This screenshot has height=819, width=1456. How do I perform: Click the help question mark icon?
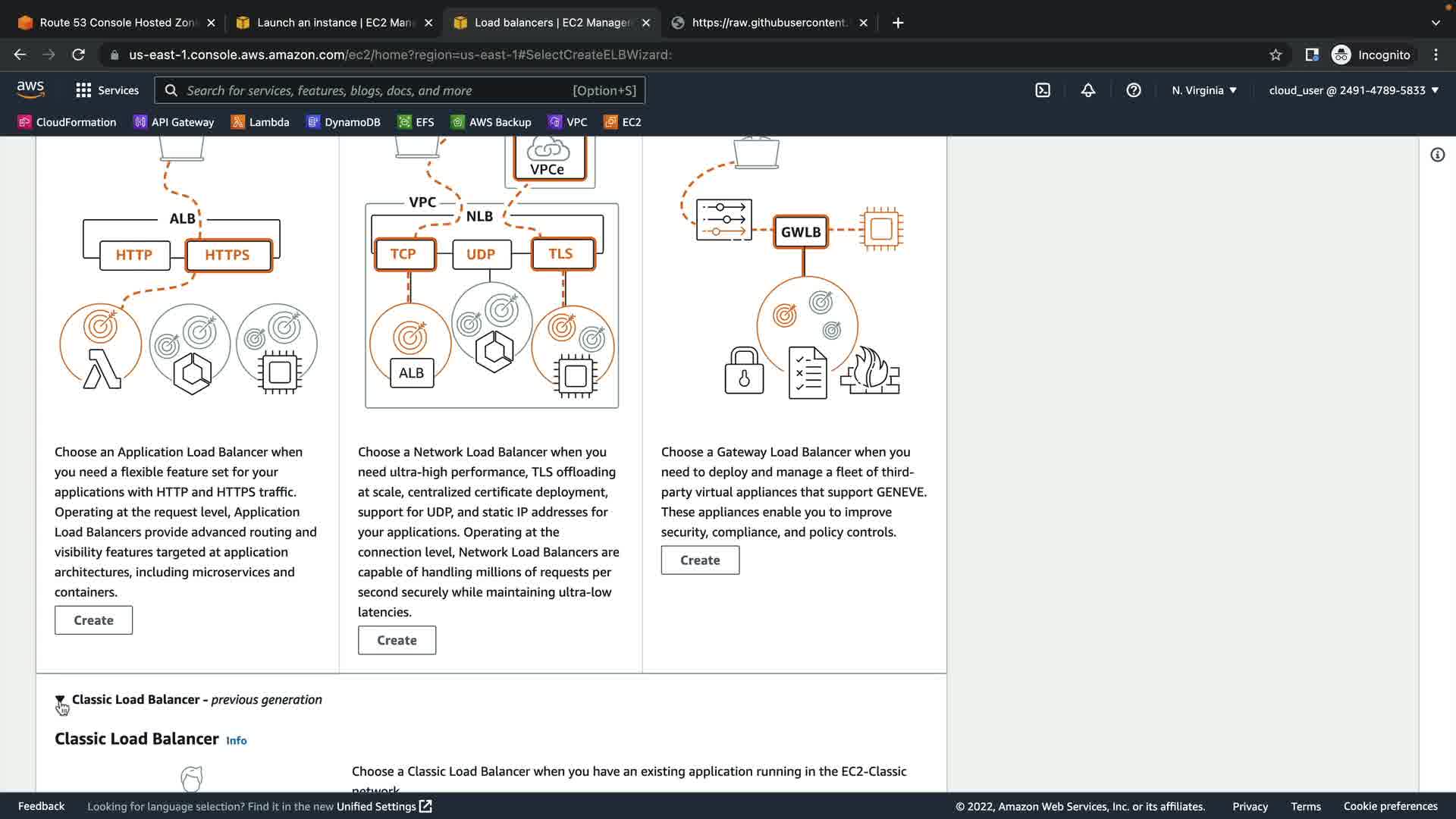1134,90
